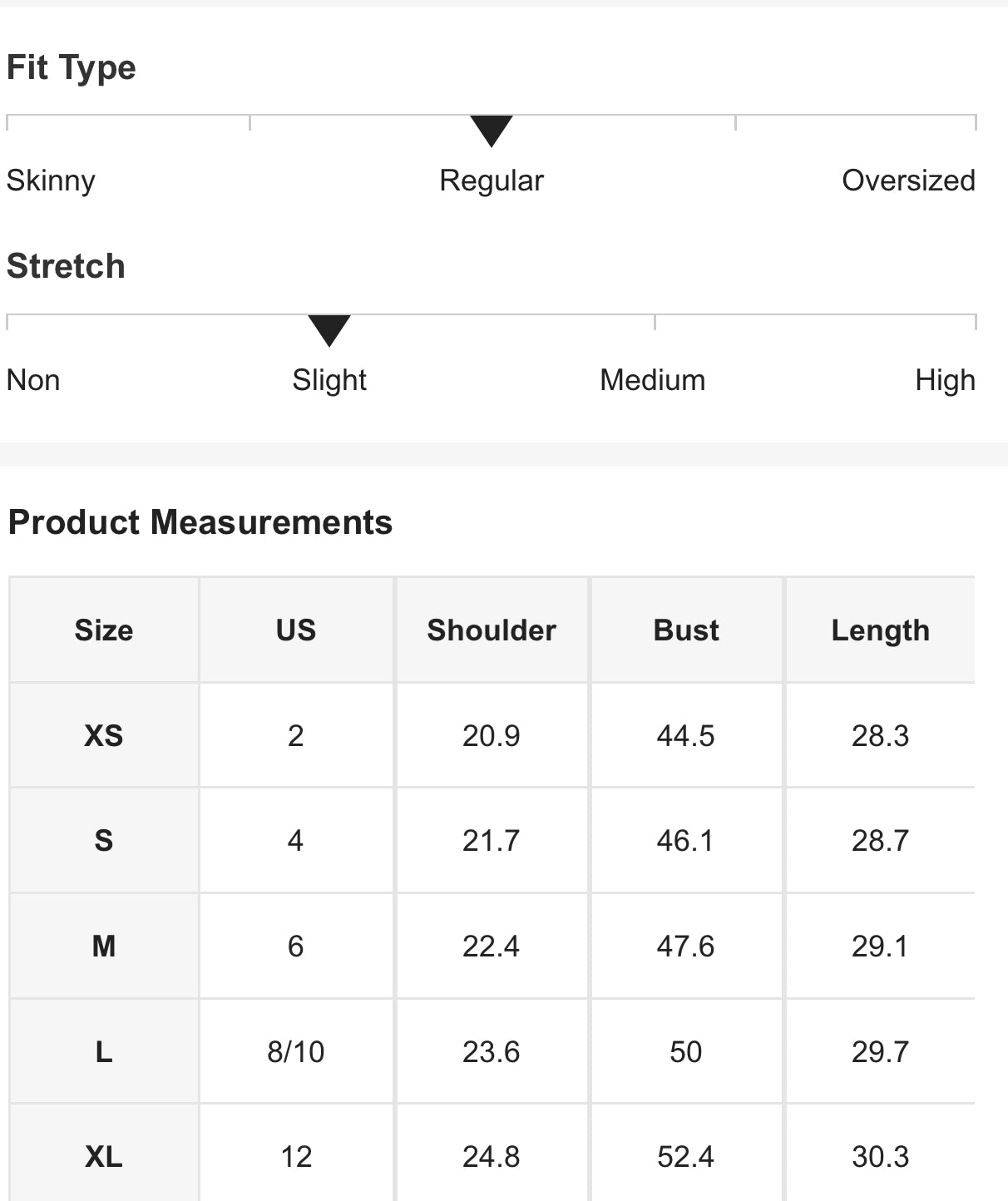Click the 30.3 length cell
Image resolution: width=1008 pixels, height=1201 pixels.
pyautogui.click(x=881, y=1156)
